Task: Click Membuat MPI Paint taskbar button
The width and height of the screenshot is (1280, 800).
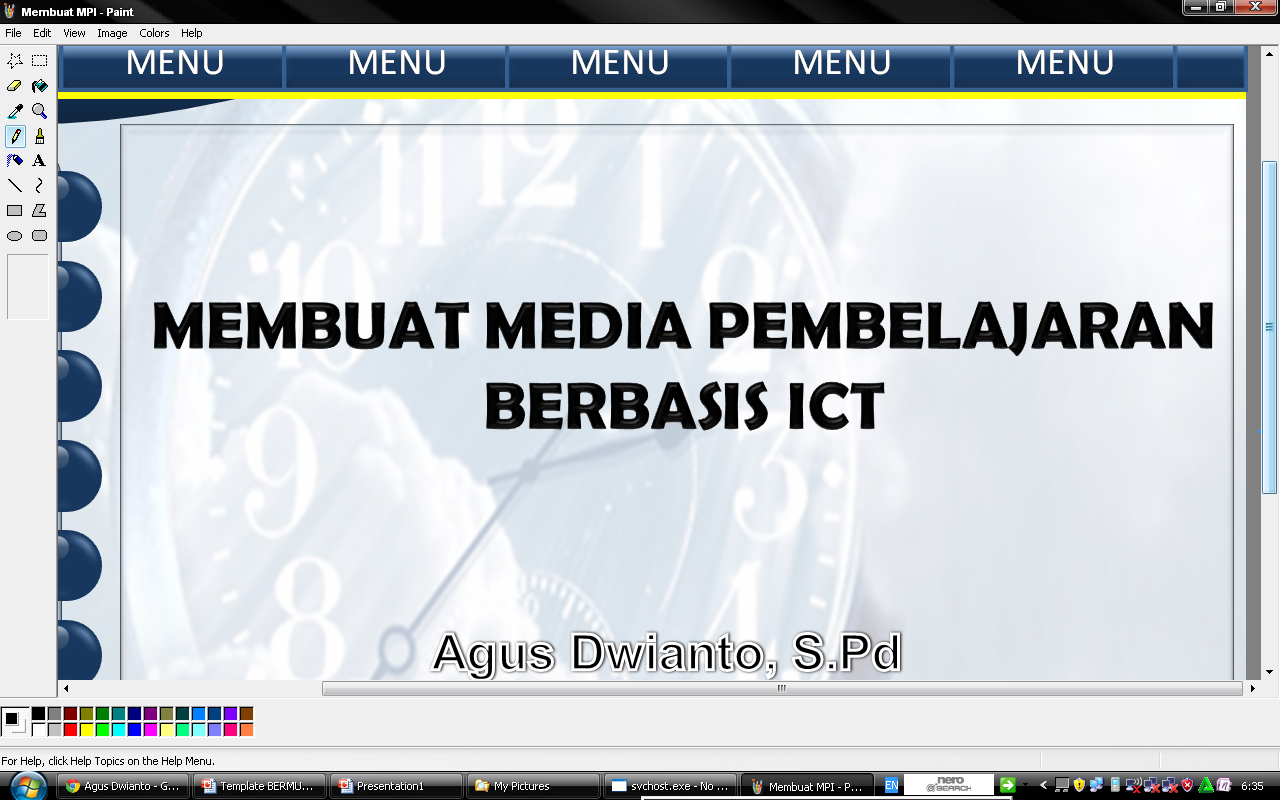Action: pyautogui.click(x=808, y=786)
